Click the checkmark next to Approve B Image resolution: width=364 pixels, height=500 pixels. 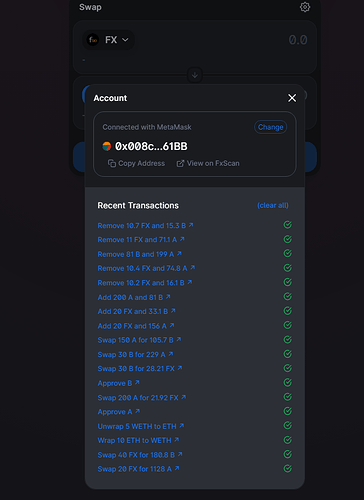pos(288,382)
